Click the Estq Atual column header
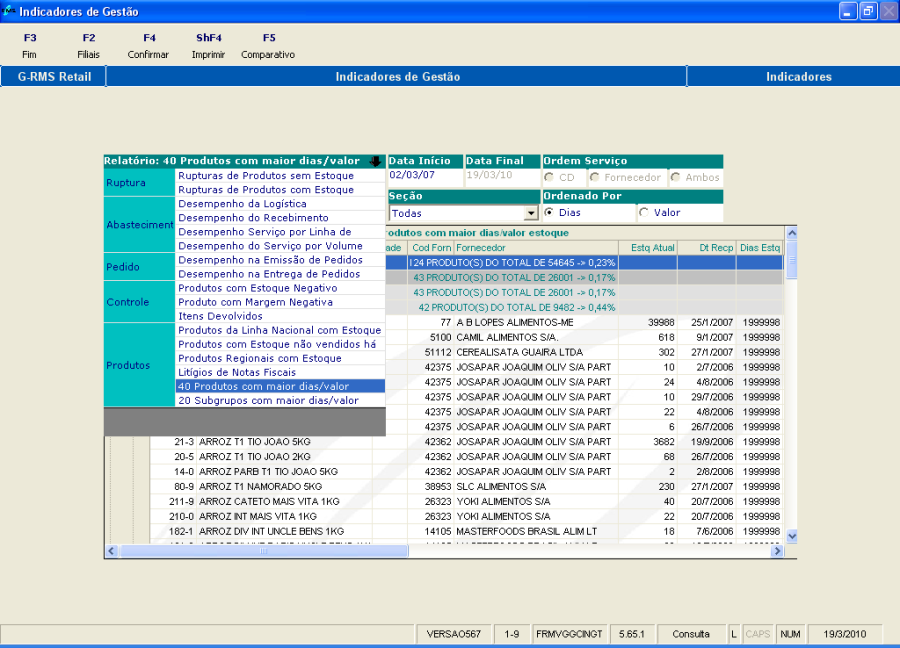This screenshot has width=900, height=648. tap(653, 247)
